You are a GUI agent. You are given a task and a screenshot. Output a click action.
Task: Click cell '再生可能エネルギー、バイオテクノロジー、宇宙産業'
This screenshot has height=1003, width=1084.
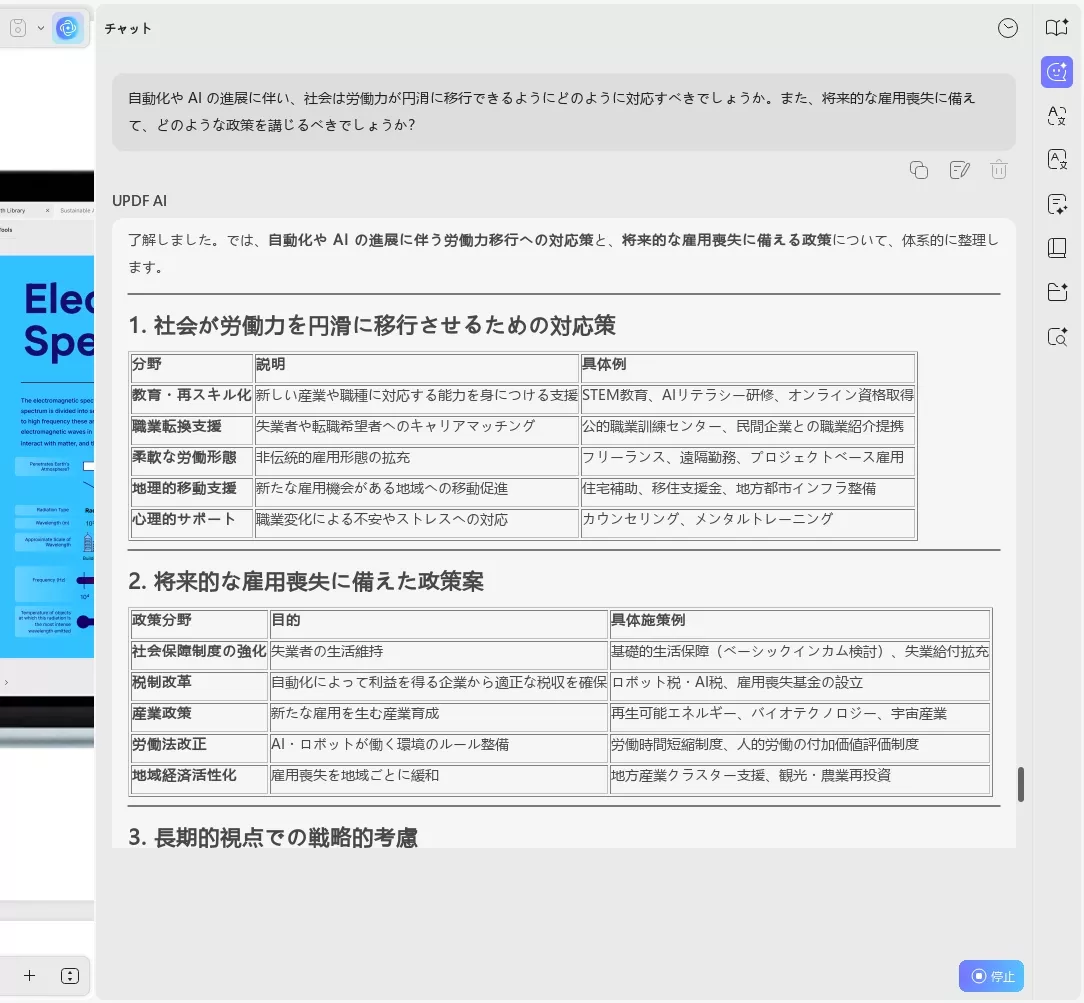tap(800, 716)
